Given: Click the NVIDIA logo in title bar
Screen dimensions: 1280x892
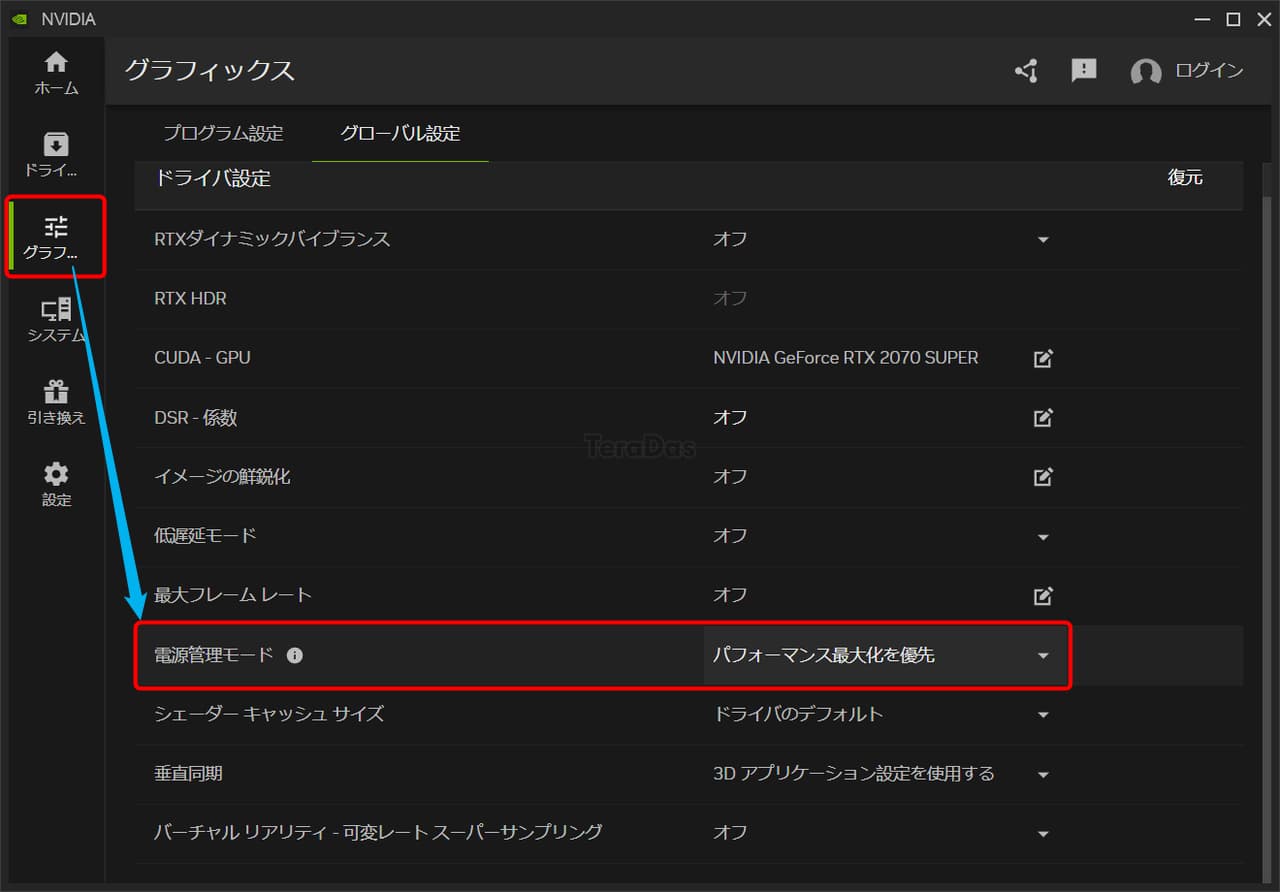Looking at the screenshot, I should tap(20, 19).
